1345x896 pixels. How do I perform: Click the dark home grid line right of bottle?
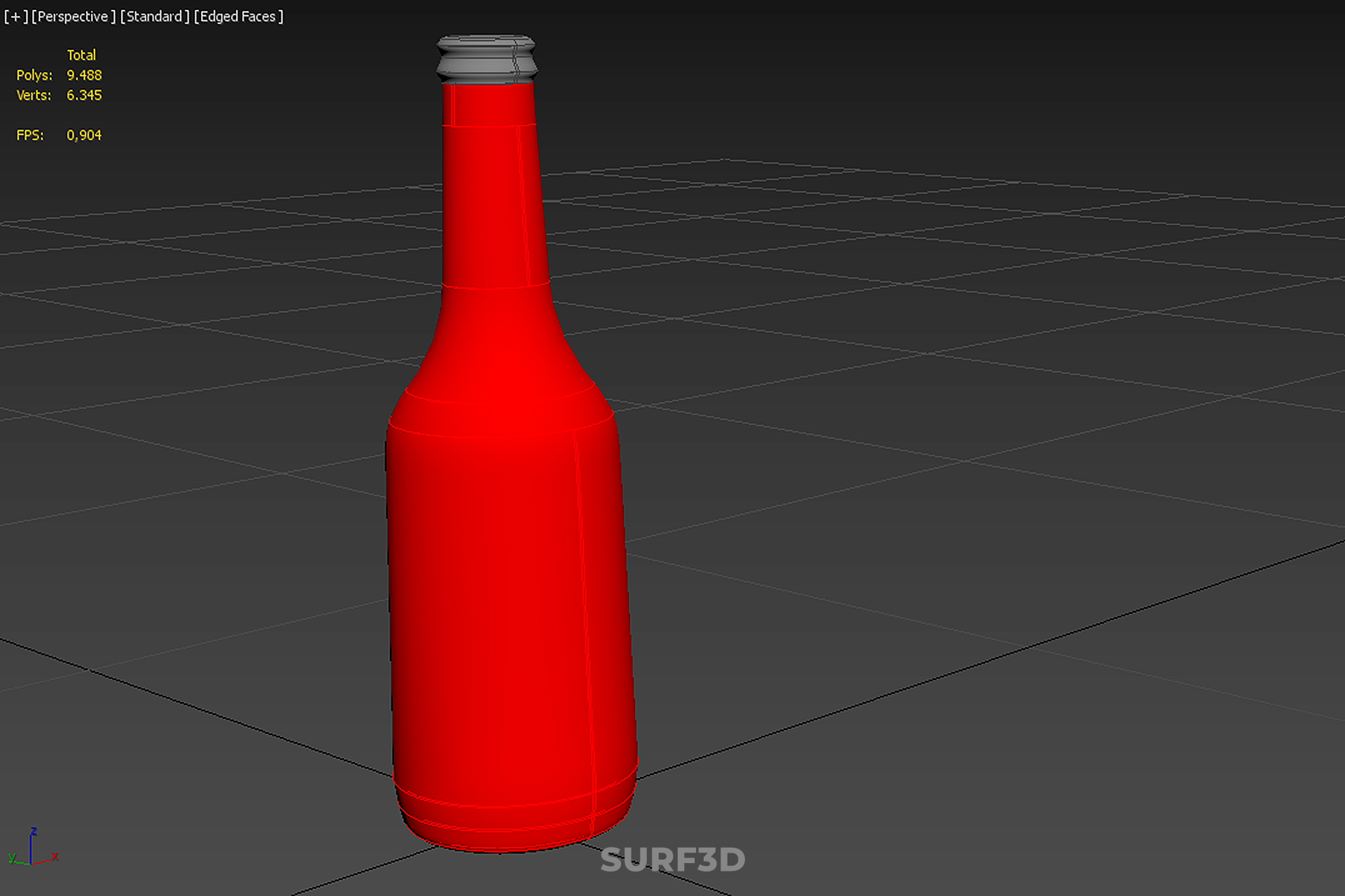click(980, 665)
